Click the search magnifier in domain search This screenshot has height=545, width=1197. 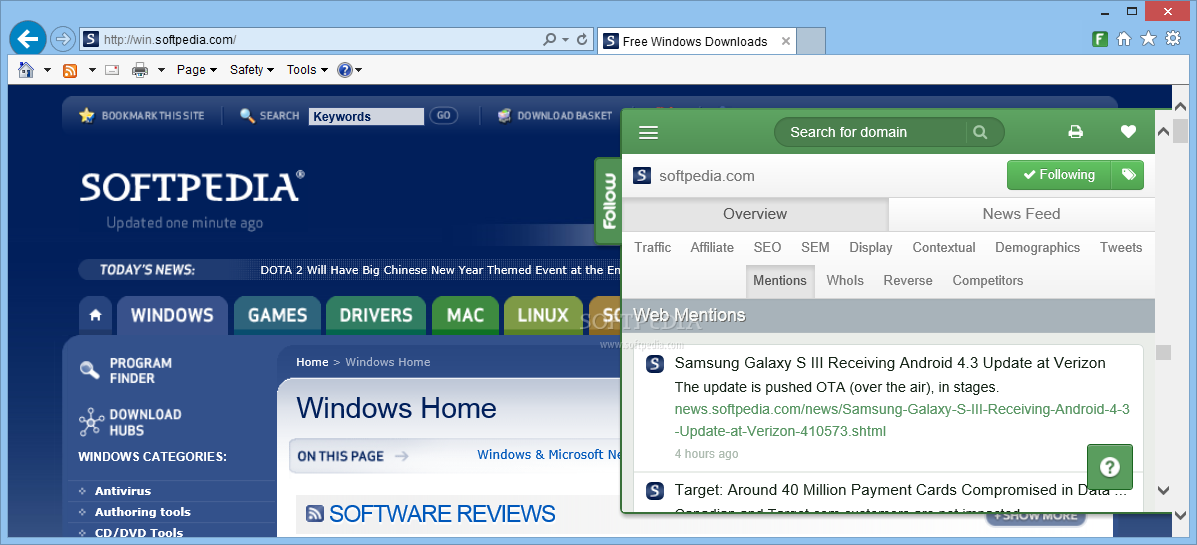click(979, 132)
